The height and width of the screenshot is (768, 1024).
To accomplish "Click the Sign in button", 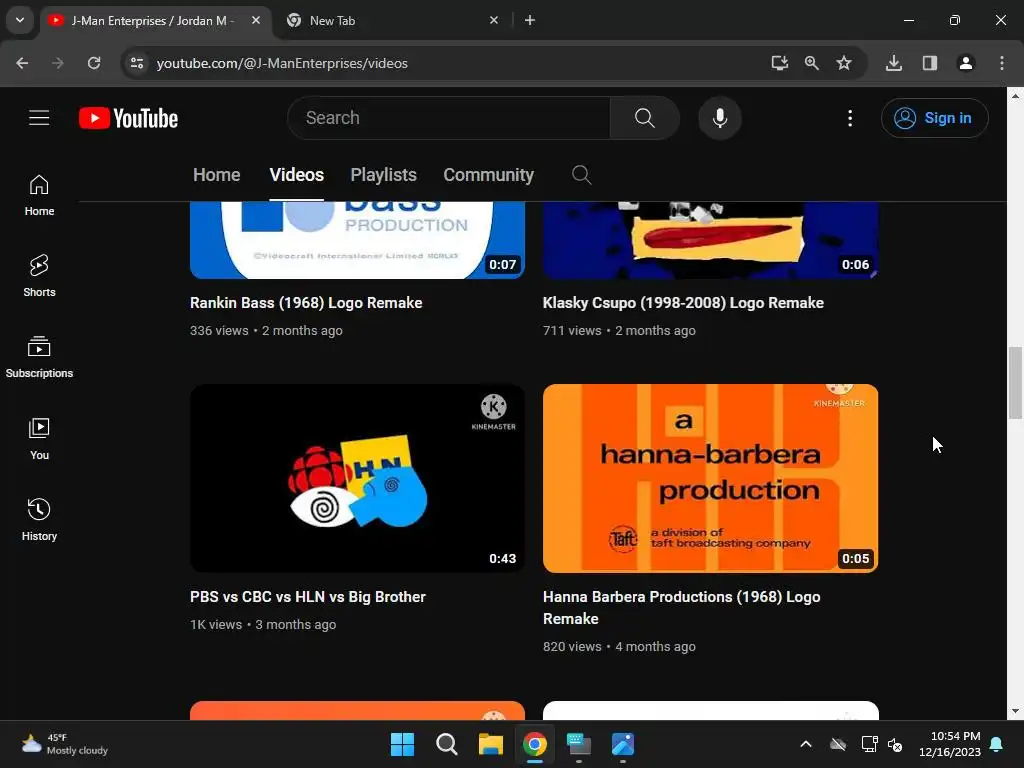I will pyautogui.click(x=935, y=118).
